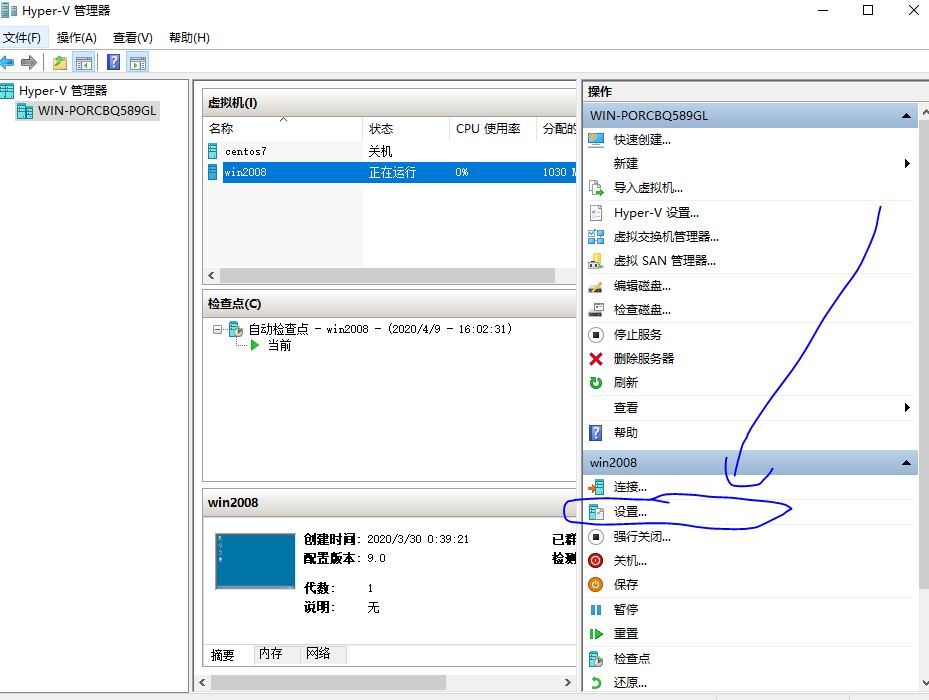This screenshot has height=700, width=929.
Task: Select the 自动检查点 win2008 checkpoint
Action: pyautogui.click(x=380, y=329)
